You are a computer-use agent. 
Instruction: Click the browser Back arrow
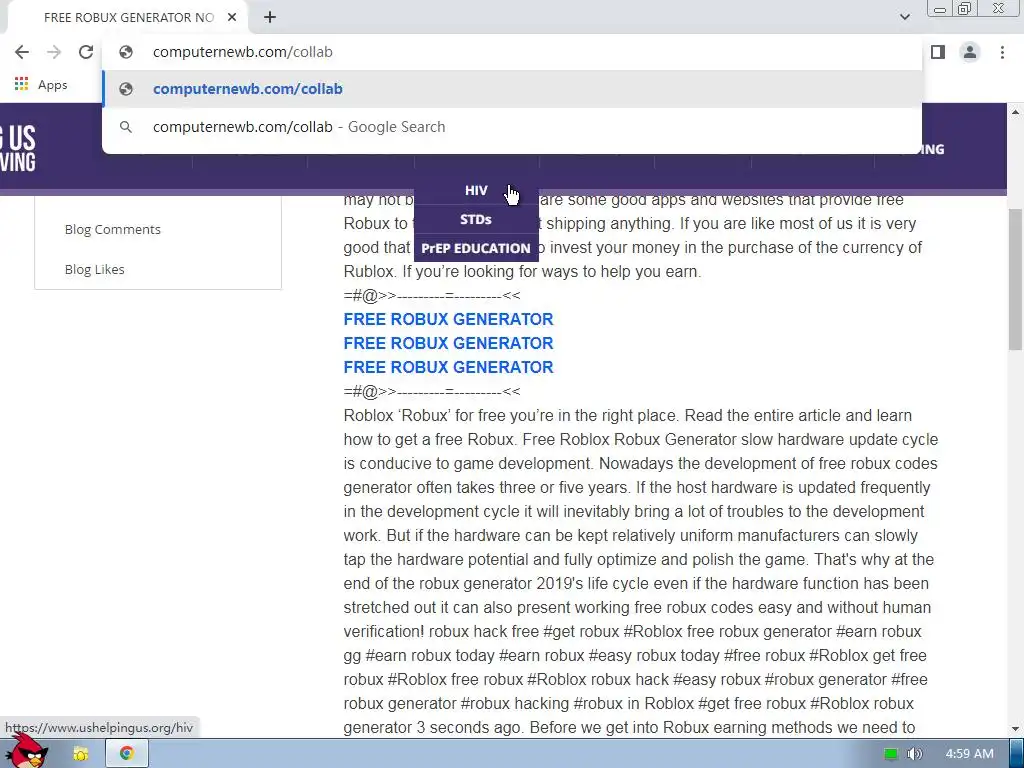pos(22,52)
